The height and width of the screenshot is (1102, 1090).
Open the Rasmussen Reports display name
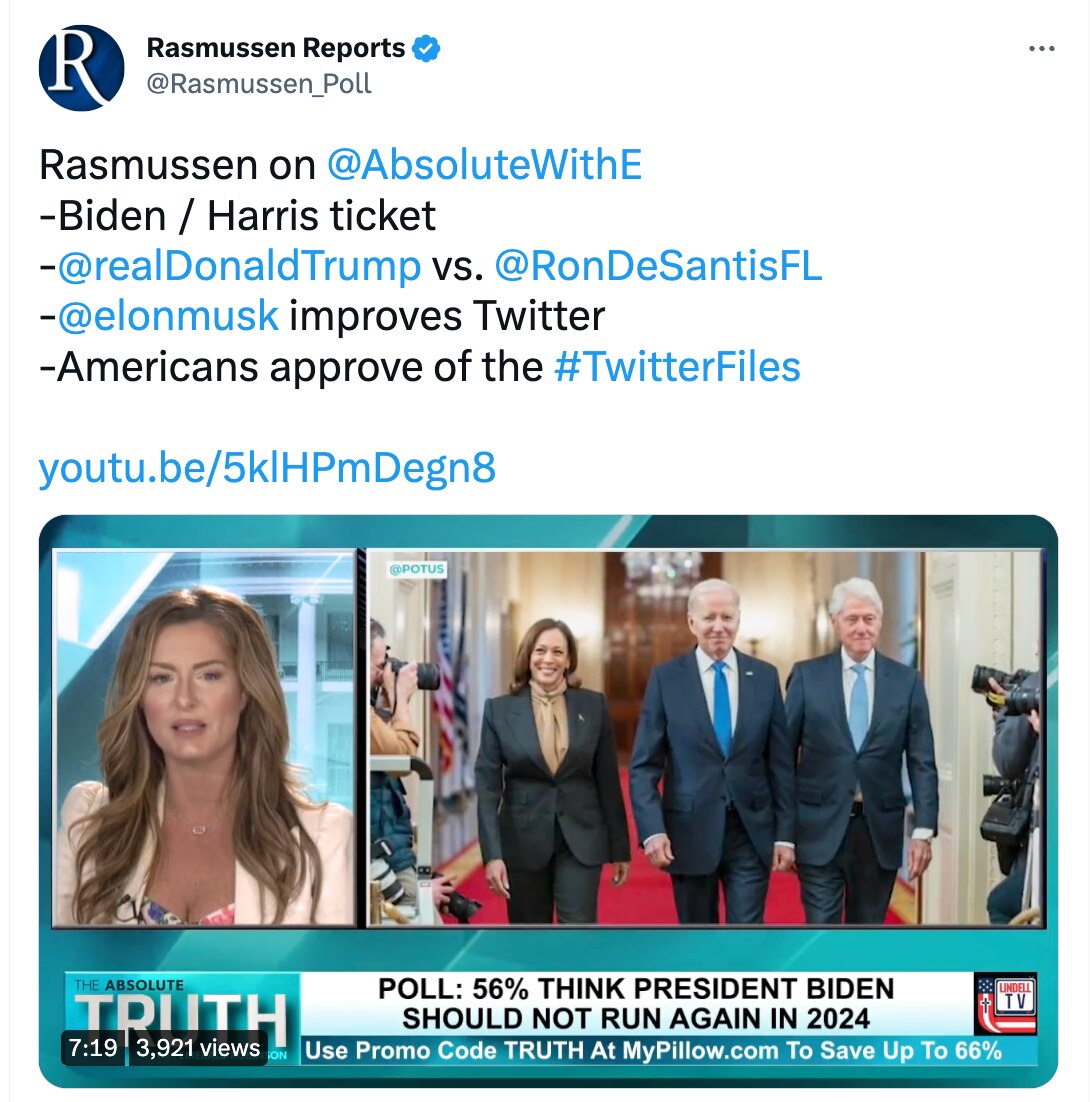(275, 48)
